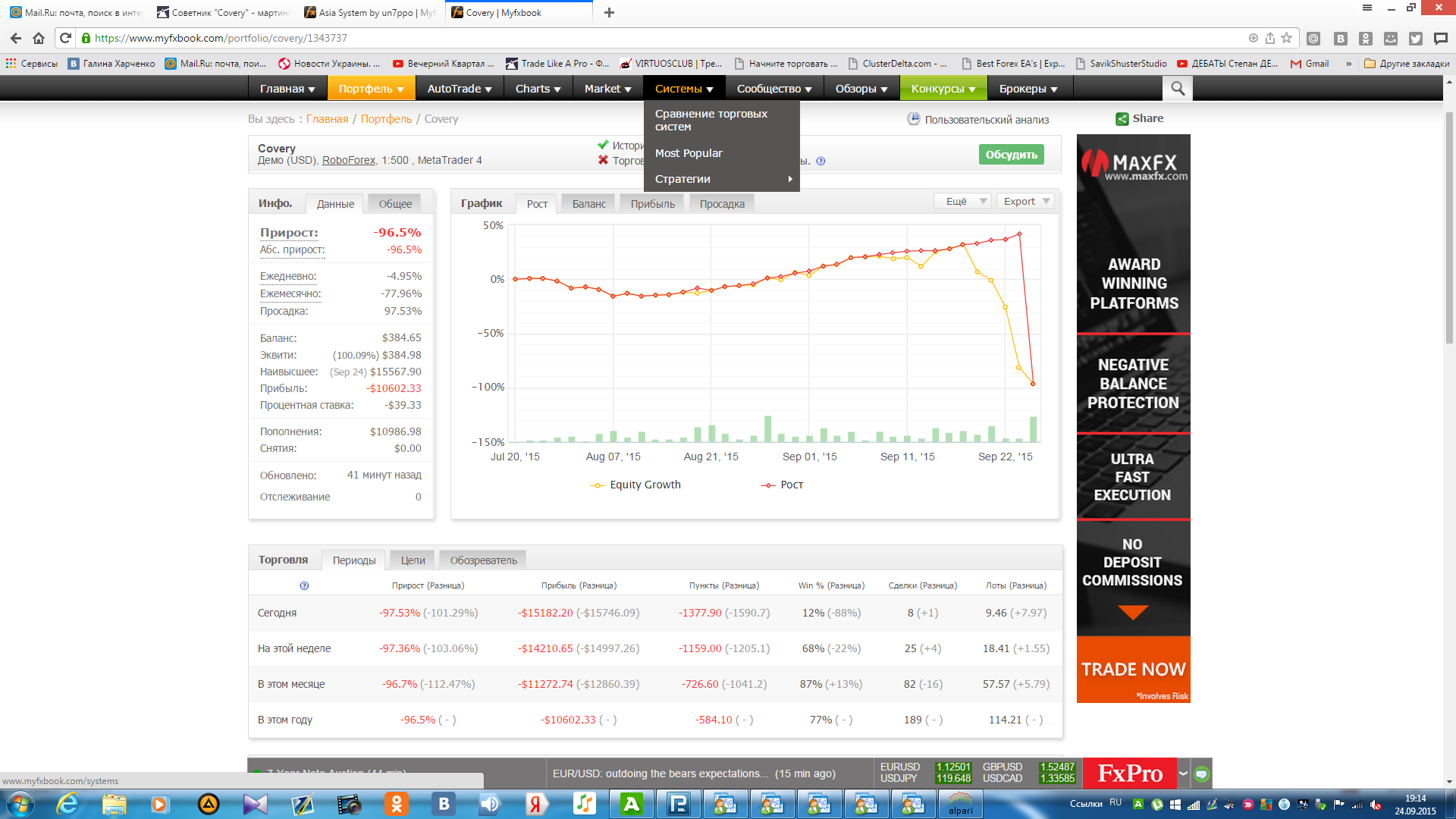
Task: Bookmark this page with the star icon
Action: click(x=1286, y=38)
